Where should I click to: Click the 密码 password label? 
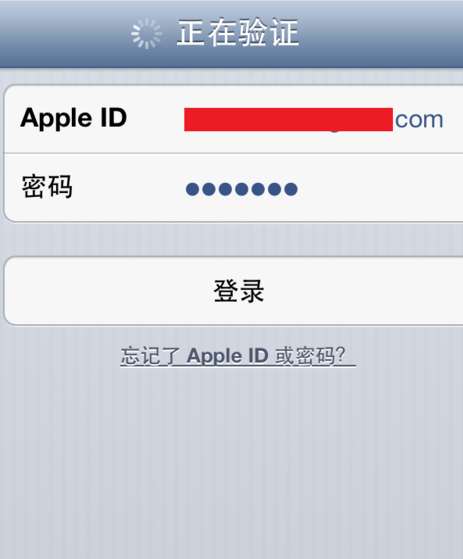pos(47,186)
